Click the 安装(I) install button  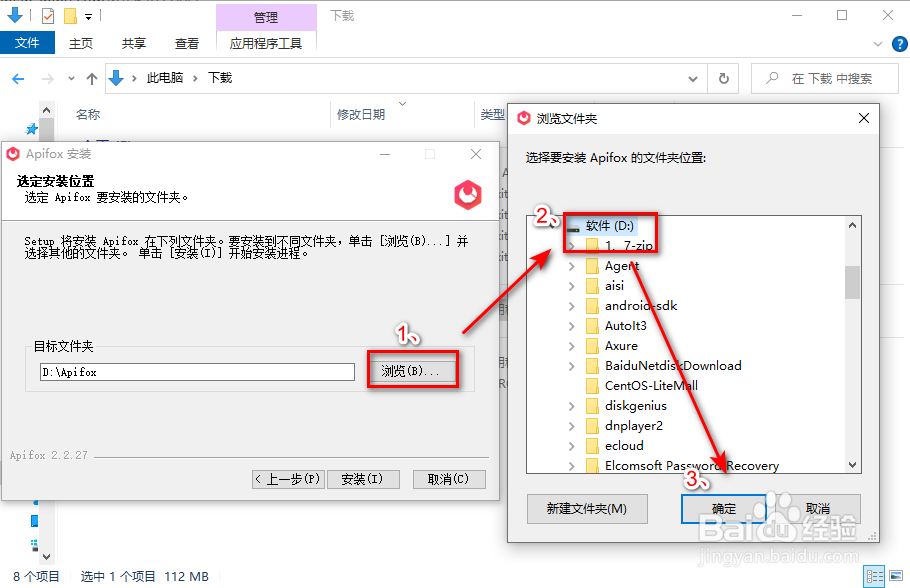tap(363, 479)
